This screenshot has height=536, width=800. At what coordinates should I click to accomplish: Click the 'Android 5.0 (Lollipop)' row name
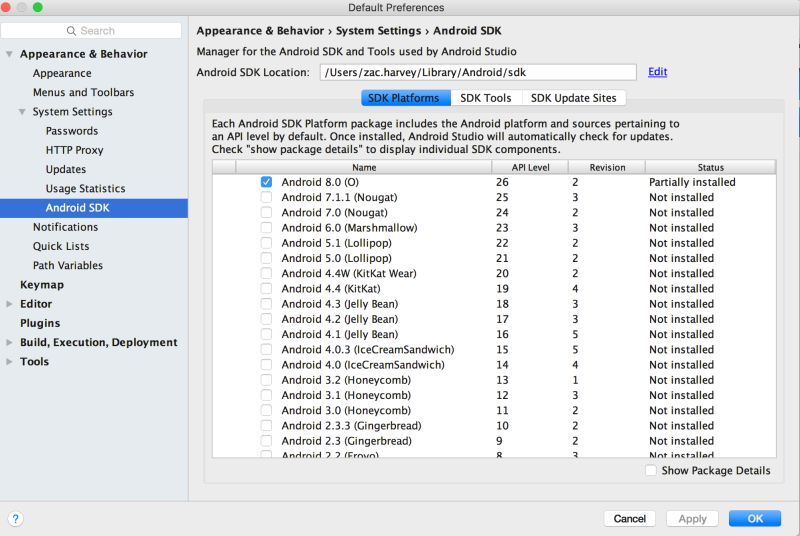tap(337, 258)
